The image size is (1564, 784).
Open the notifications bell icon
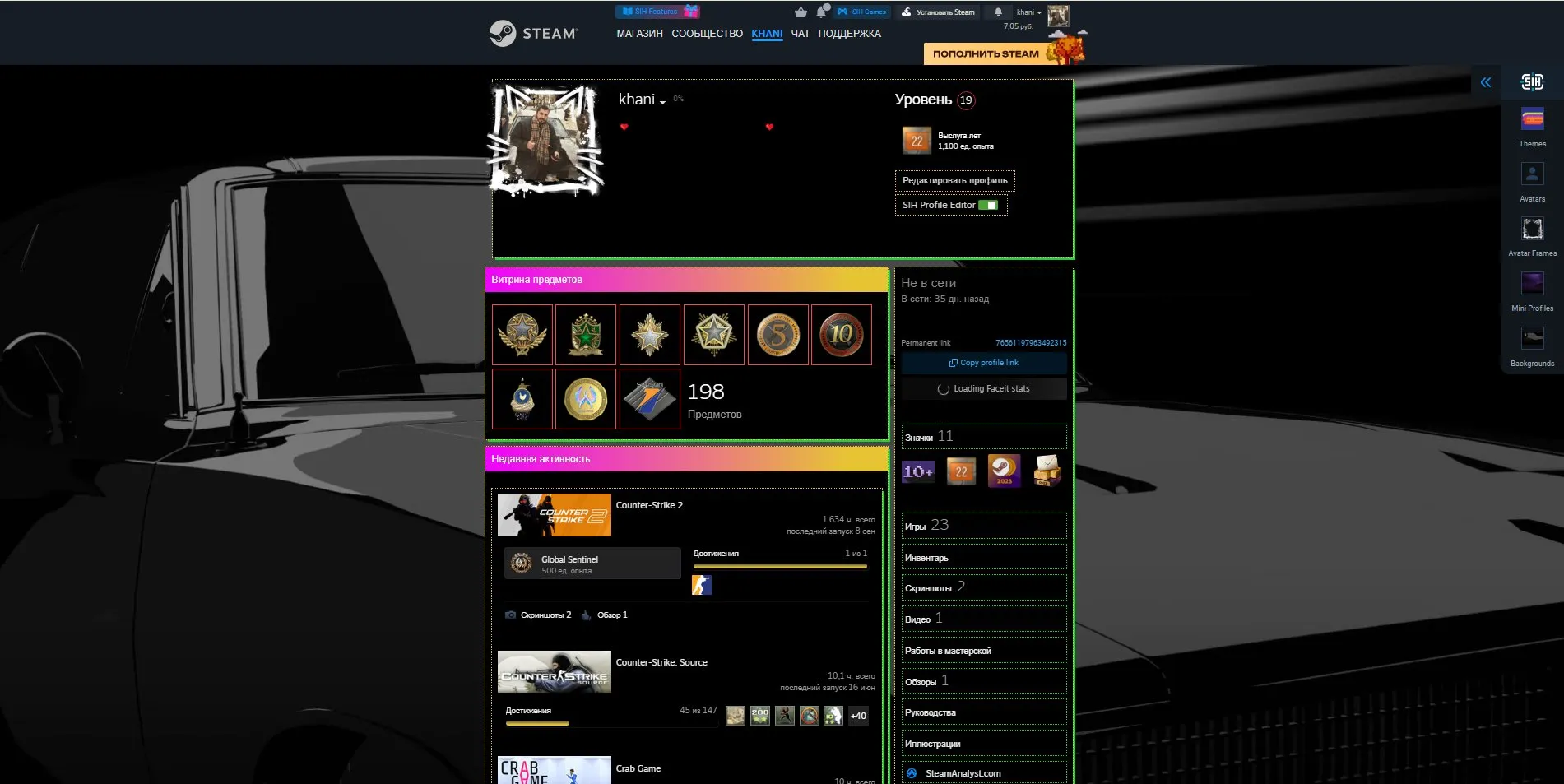click(998, 12)
